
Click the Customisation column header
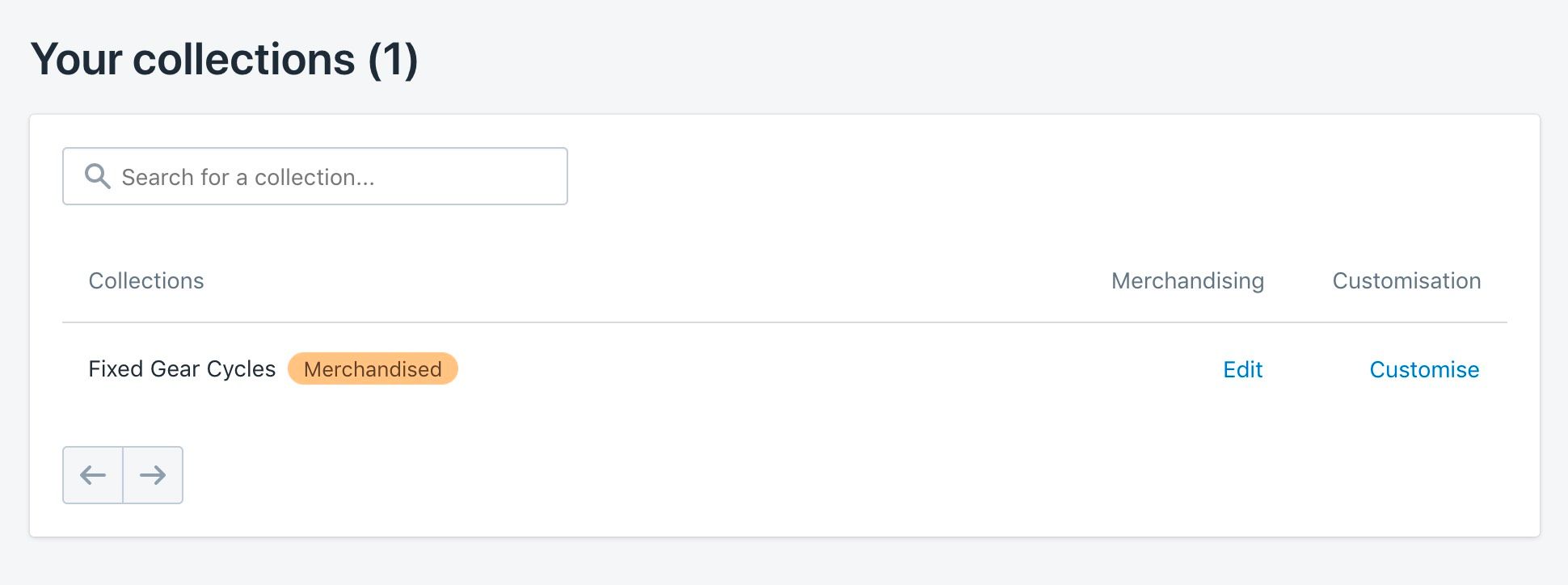(1406, 280)
